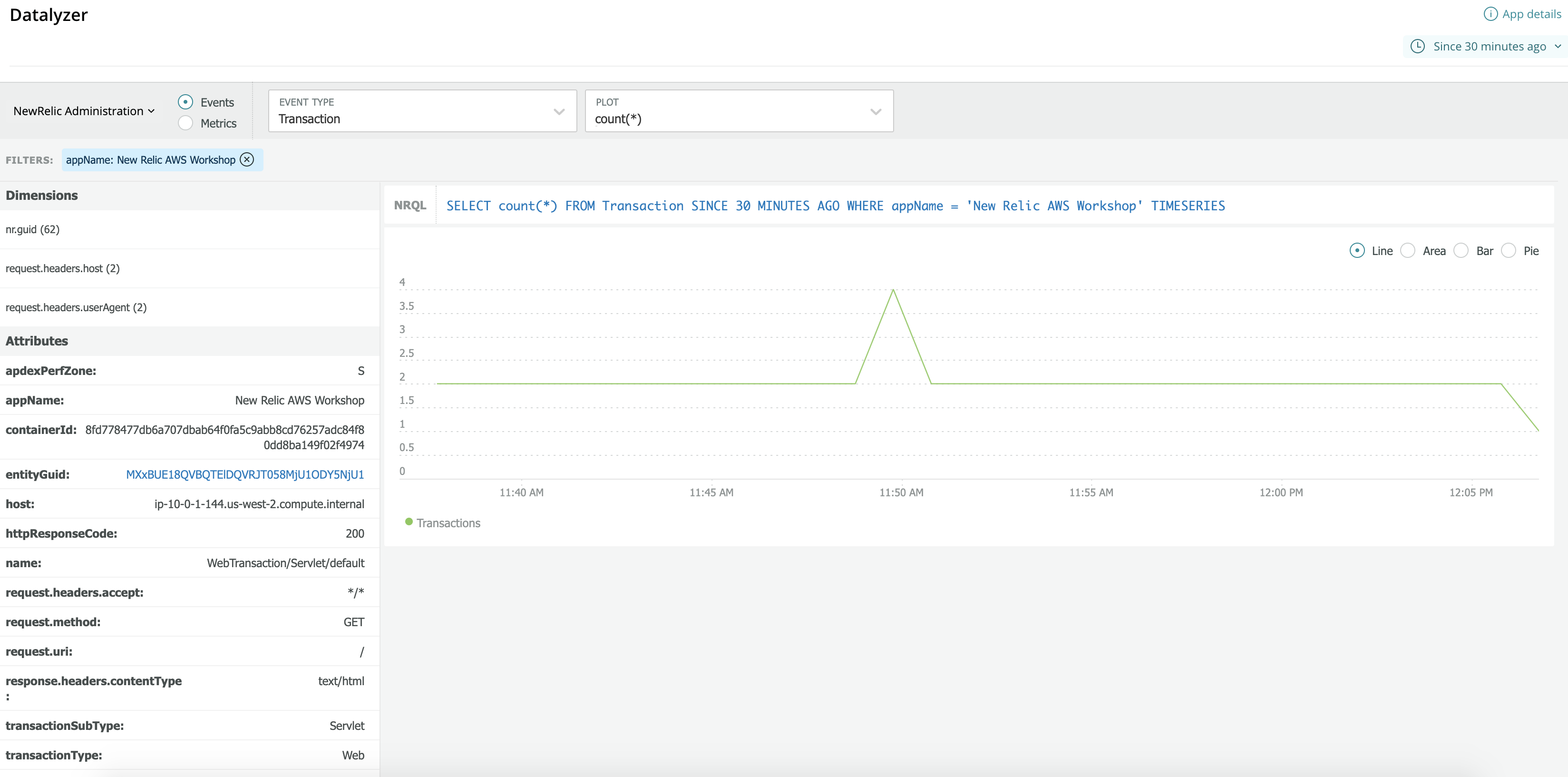
Task: Click the 12:00 PM axis label
Action: coord(1281,492)
